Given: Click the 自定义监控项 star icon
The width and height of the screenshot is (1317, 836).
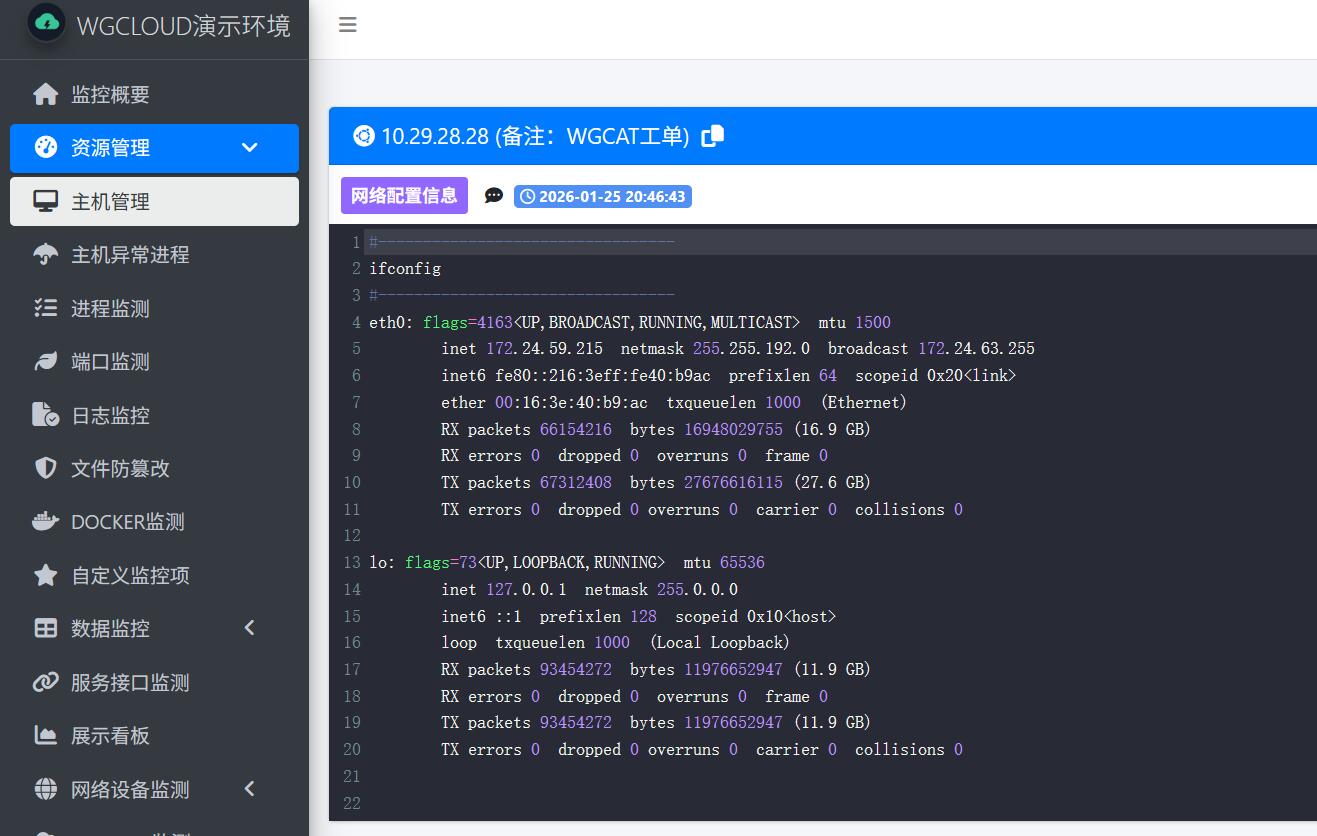Looking at the screenshot, I should tap(45, 574).
